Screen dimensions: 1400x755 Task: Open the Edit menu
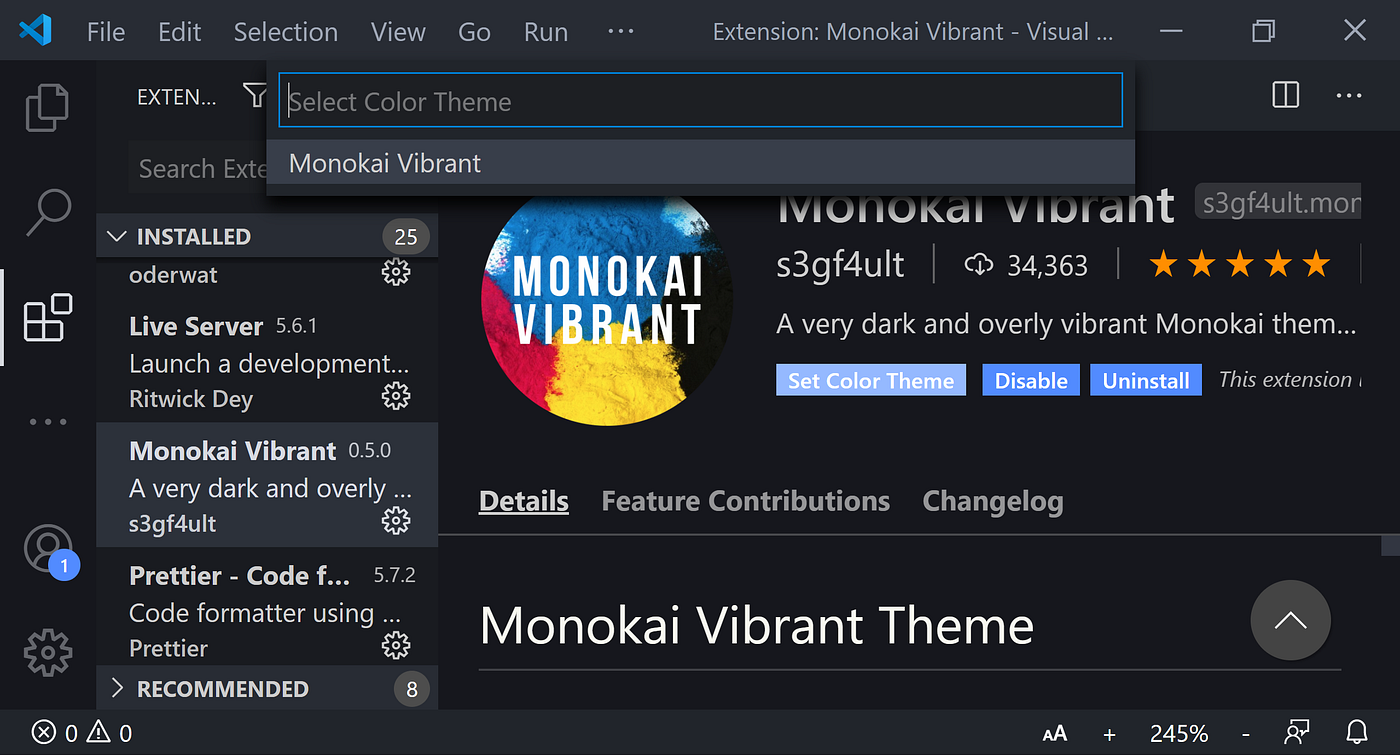[x=180, y=32]
